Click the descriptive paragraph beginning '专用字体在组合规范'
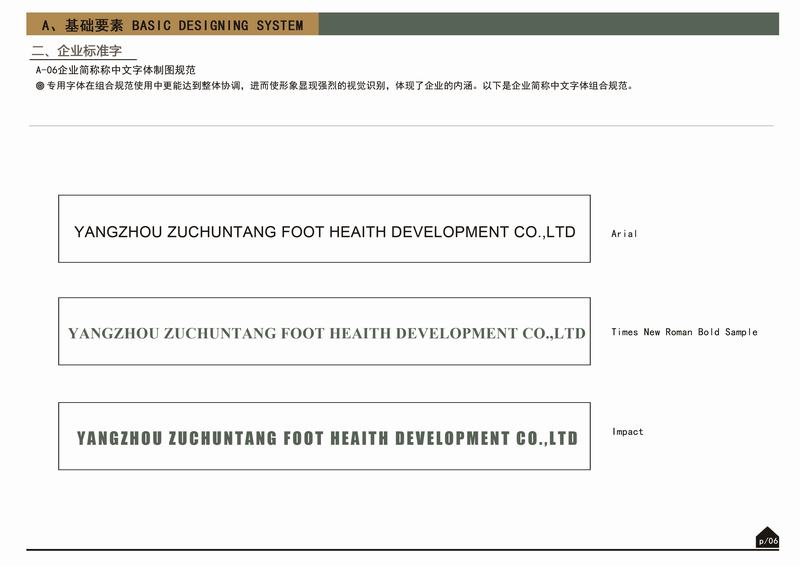Screen dimensions: 800x566 [x=340, y=86]
